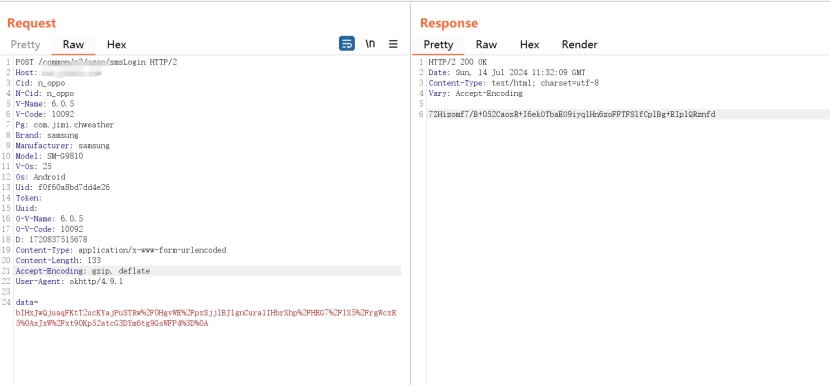
Task: Switch Request view to Pretty tab
Action: 25,44
